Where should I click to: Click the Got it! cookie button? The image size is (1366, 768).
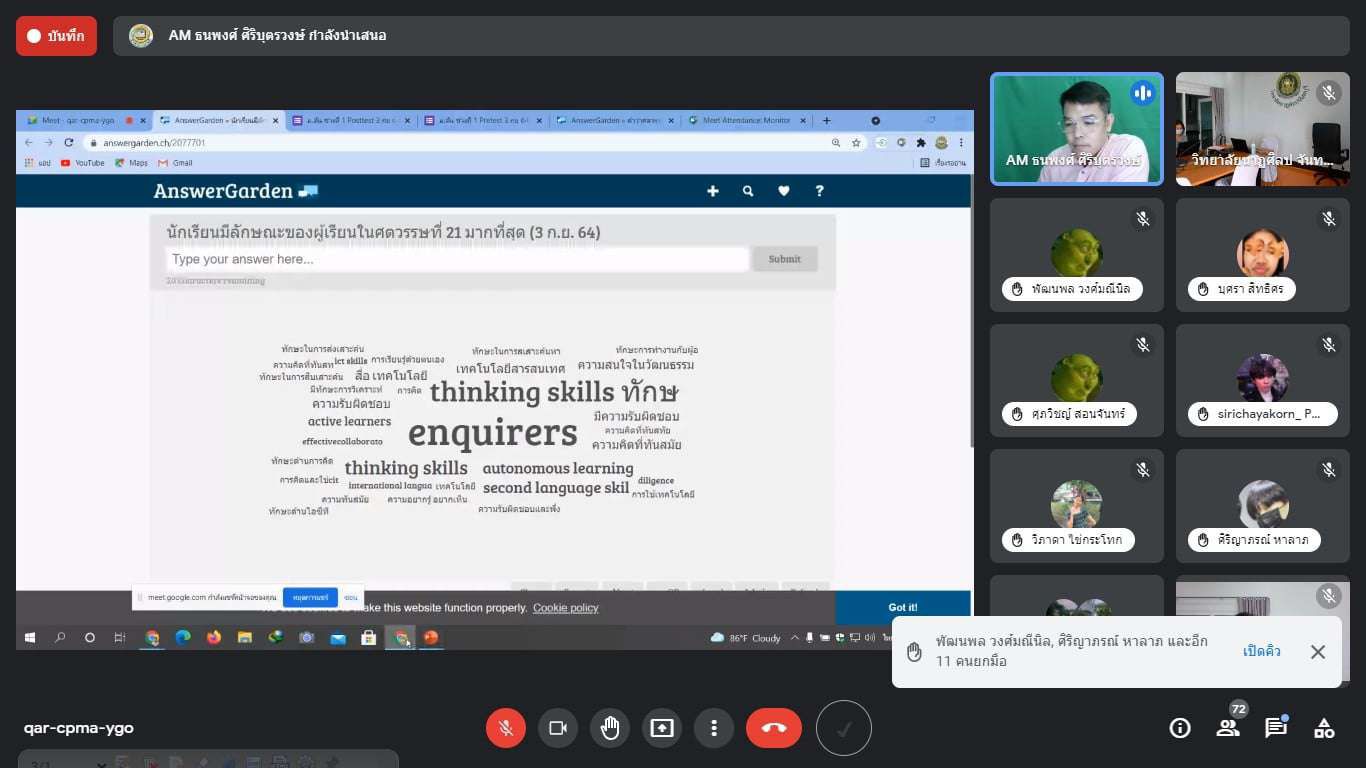point(902,607)
